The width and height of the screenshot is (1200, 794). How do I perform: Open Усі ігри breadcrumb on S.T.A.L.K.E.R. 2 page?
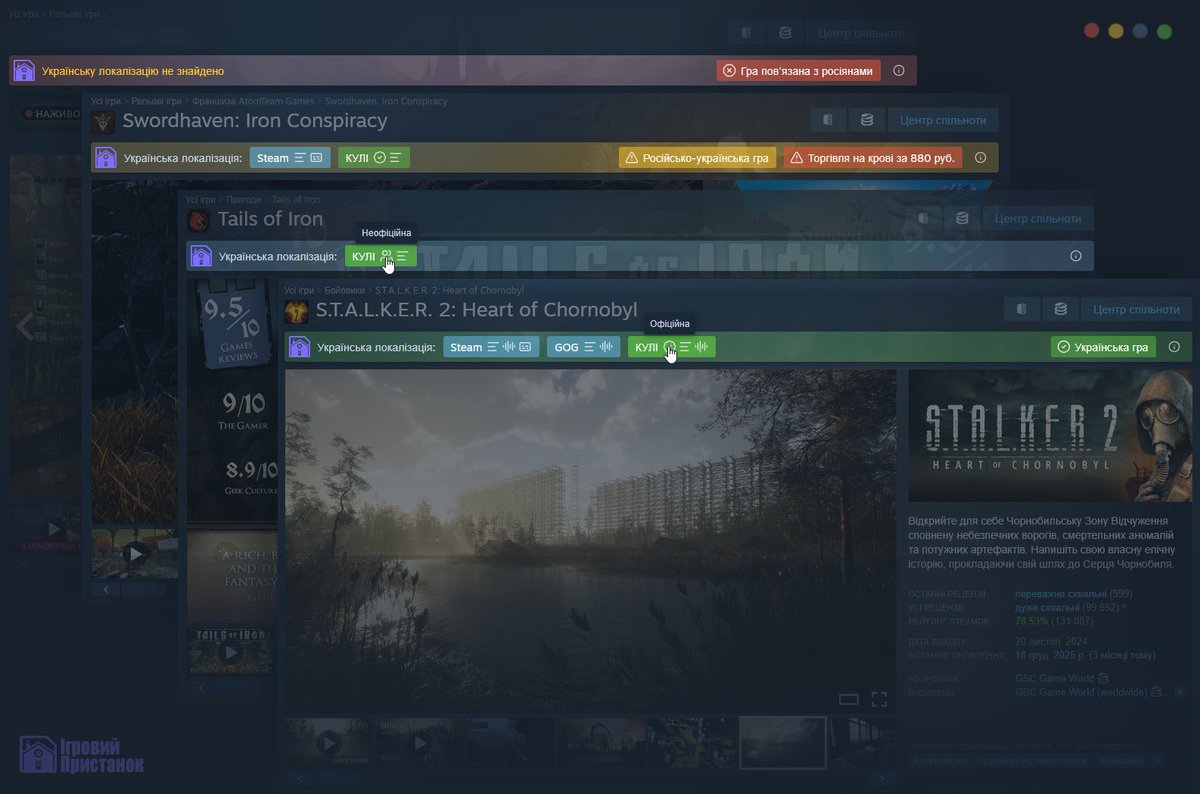(299, 290)
